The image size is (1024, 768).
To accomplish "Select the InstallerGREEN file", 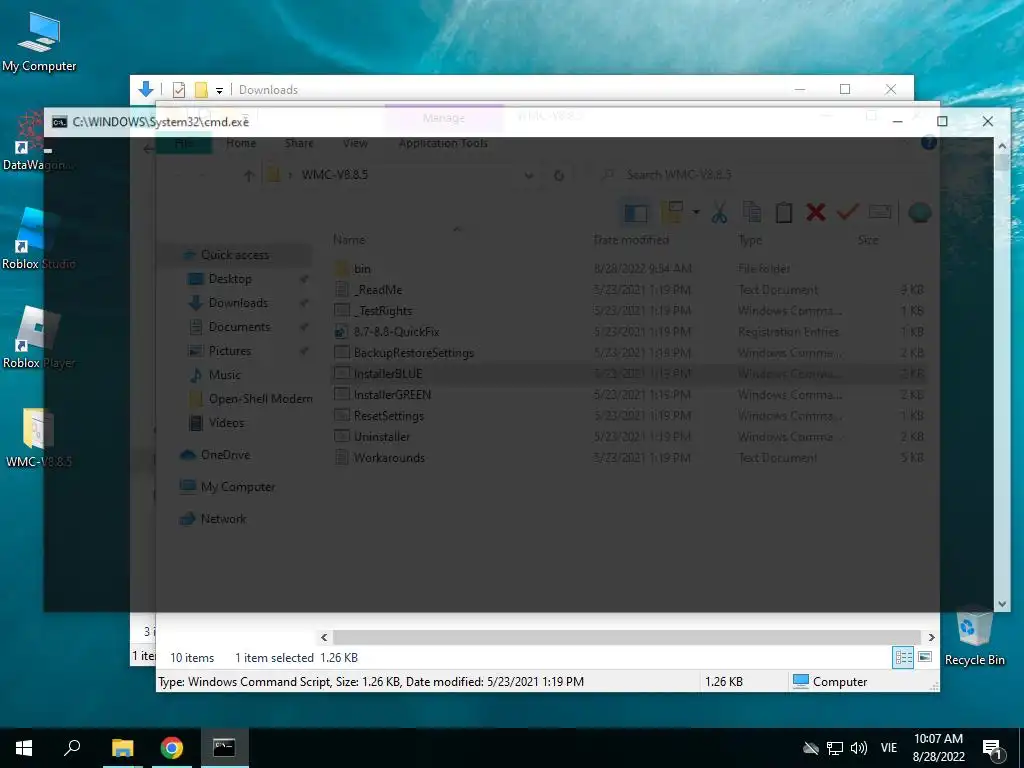I will [629, 394].
